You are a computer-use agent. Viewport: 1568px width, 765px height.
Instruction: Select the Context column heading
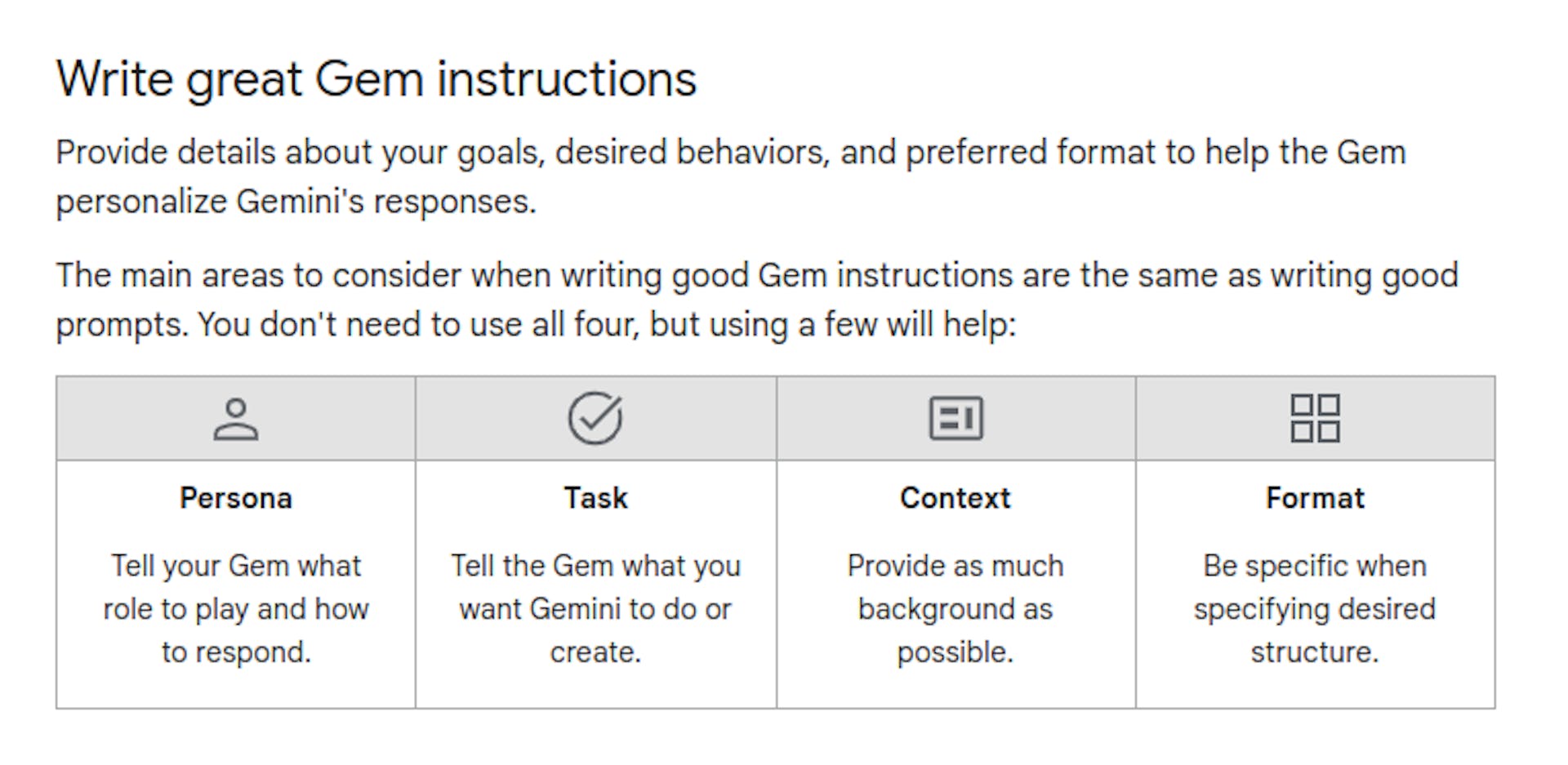pos(955,498)
